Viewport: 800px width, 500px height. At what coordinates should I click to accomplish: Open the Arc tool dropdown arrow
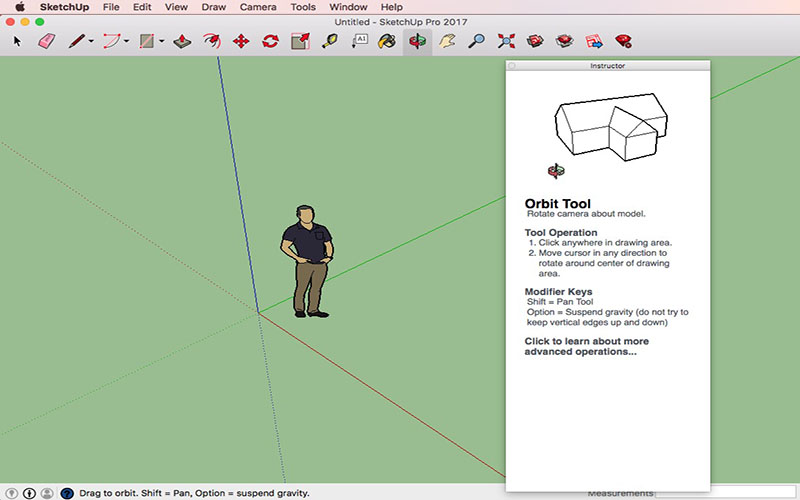point(127,41)
